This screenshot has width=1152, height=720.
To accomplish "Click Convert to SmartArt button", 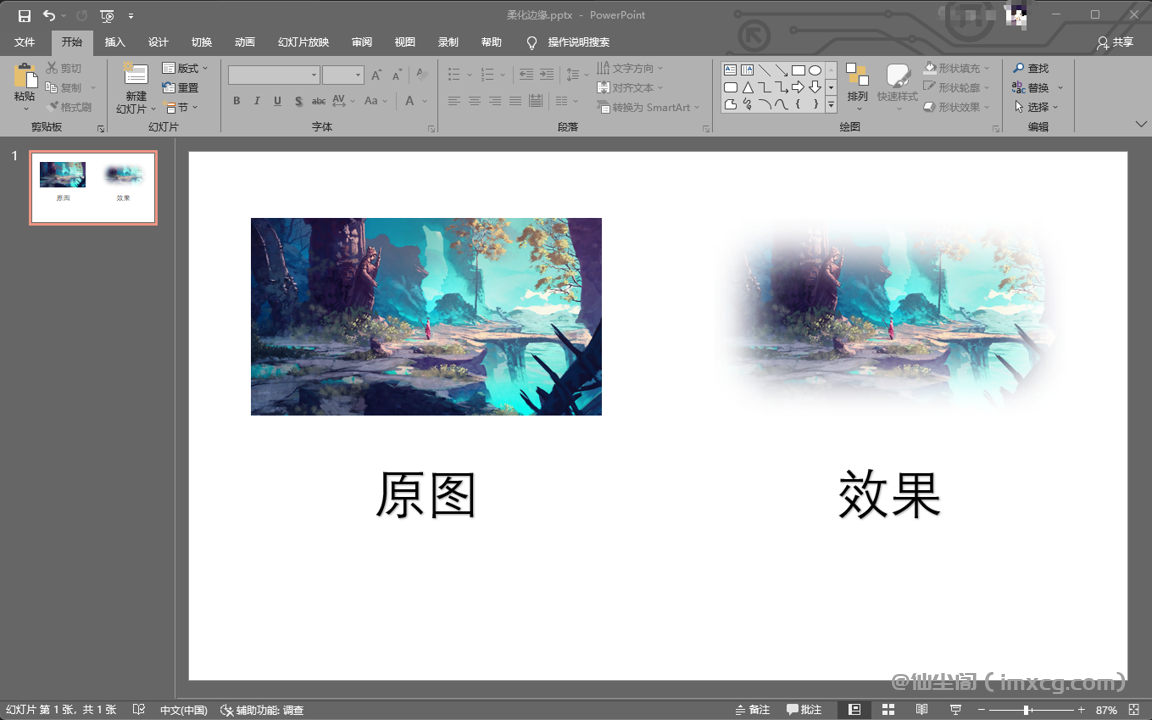I will coord(647,107).
